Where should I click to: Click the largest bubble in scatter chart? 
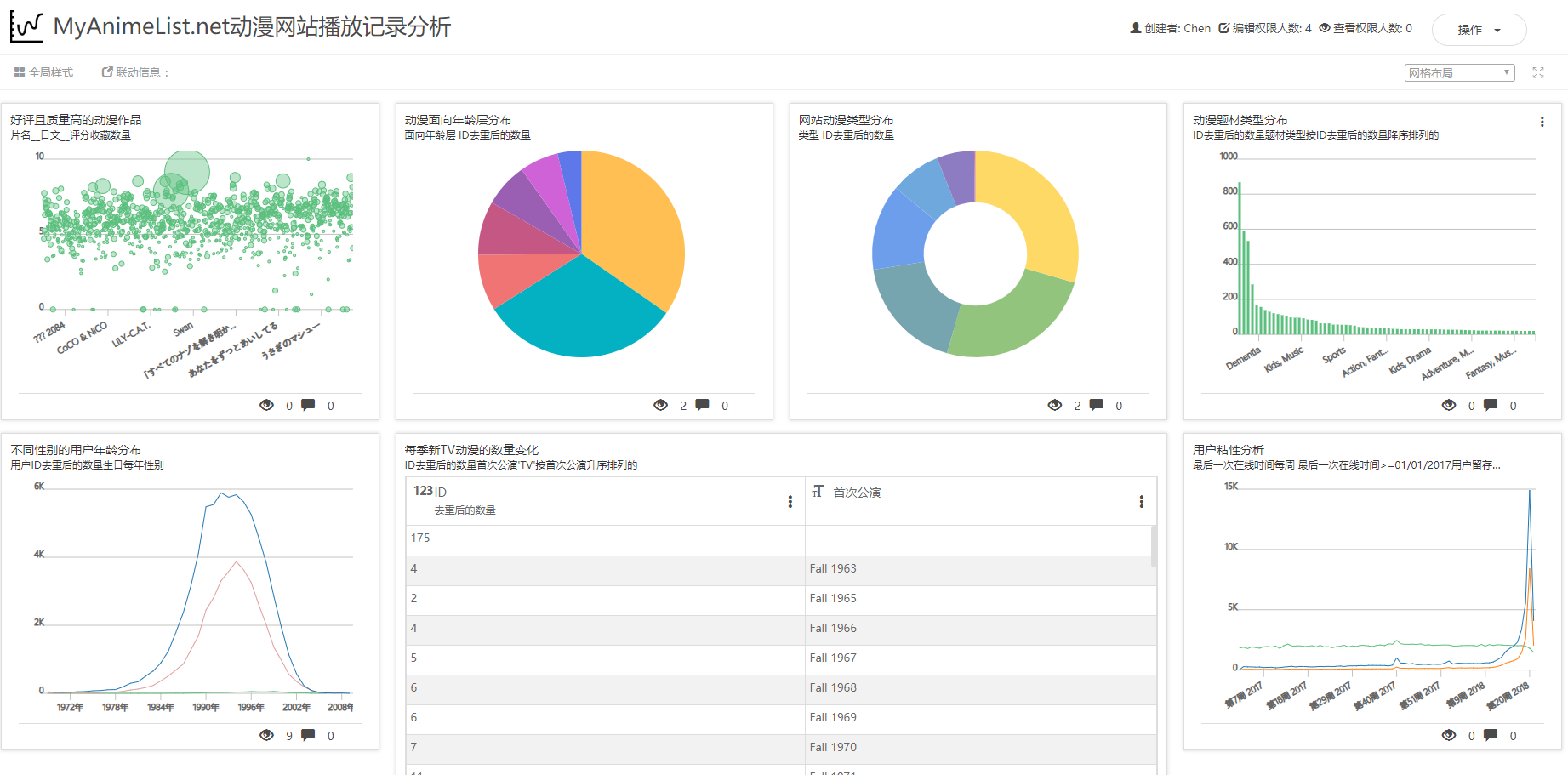click(x=187, y=172)
